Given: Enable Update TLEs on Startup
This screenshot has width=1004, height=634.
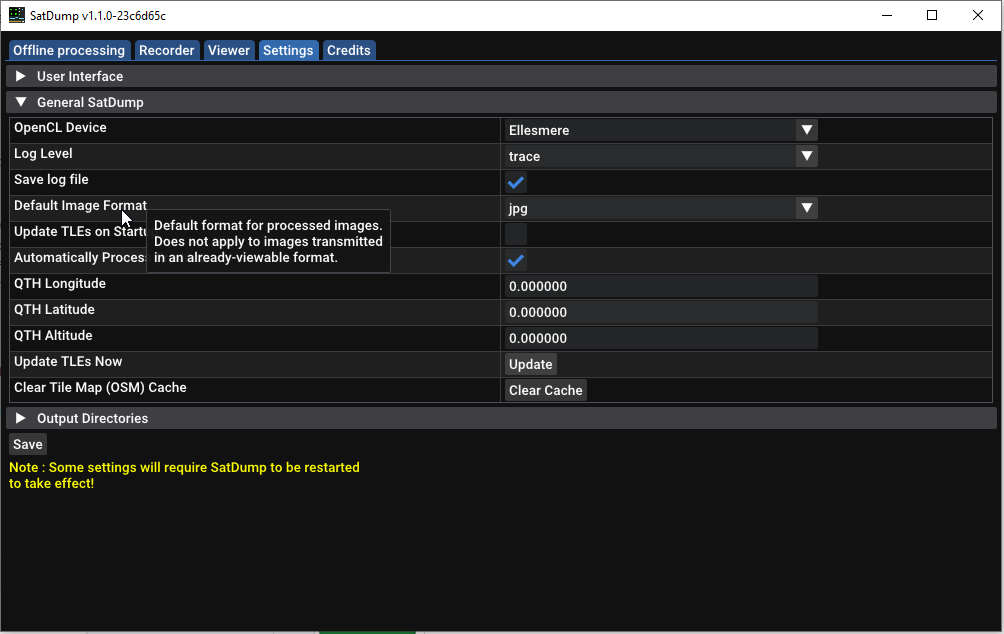Looking at the screenshot, I should pos(515,234).
